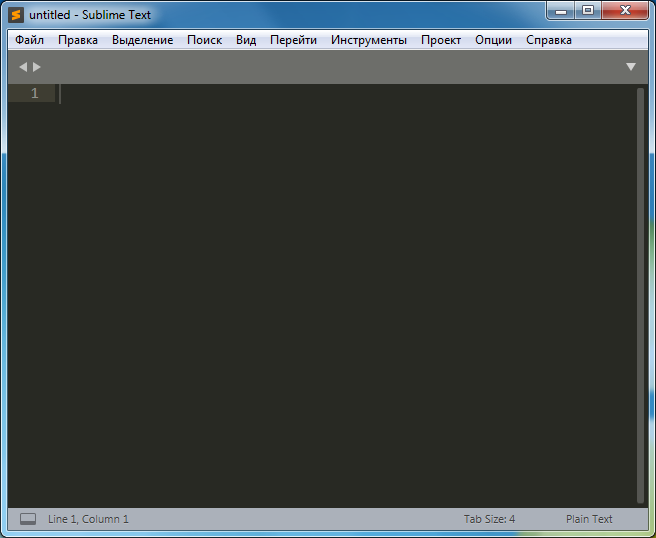Click the Line 1, Column 1 status text
This screenshot has height=538, width=656.
(88, 519)
